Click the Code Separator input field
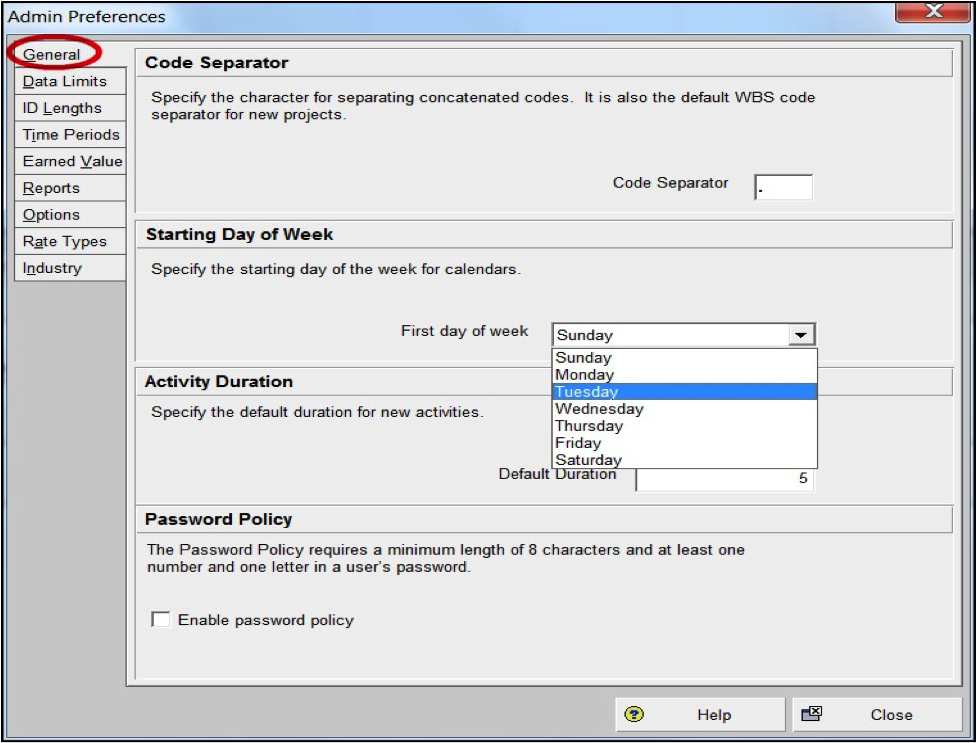This screenshot has height=743, width=977. point(783,187)
